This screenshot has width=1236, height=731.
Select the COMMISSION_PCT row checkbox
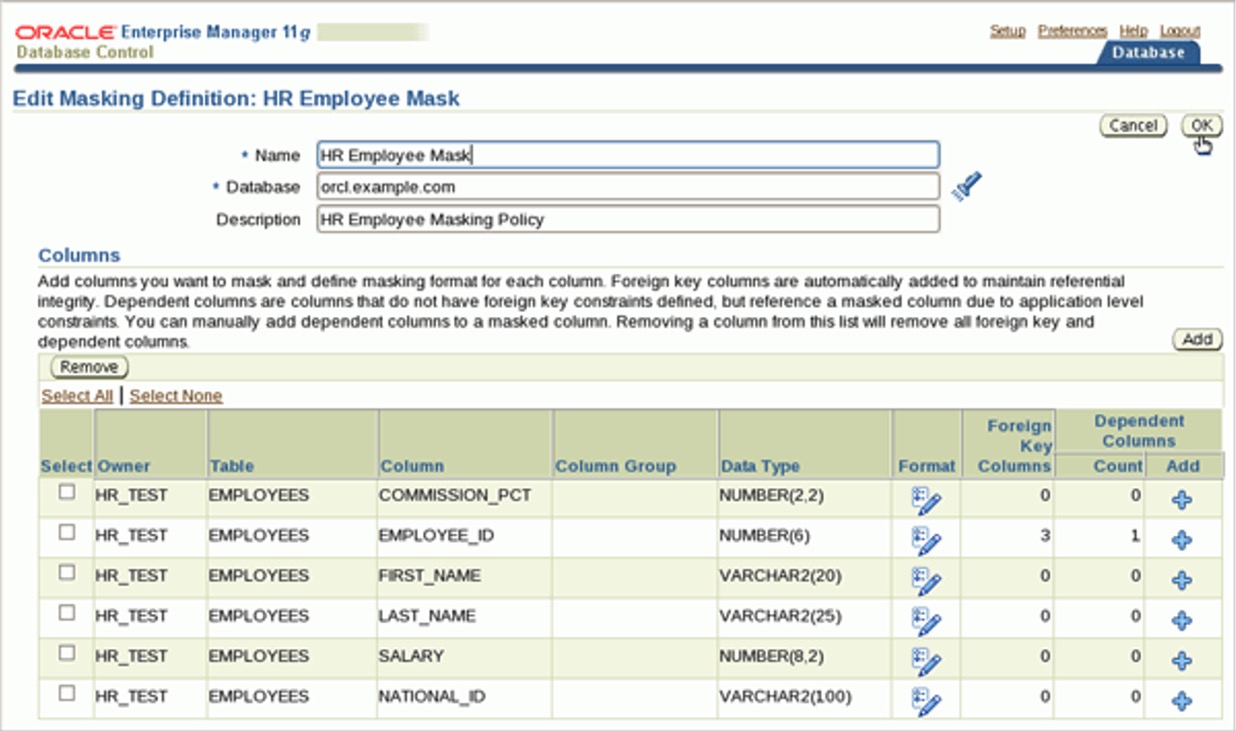click(x=67, y=492)
